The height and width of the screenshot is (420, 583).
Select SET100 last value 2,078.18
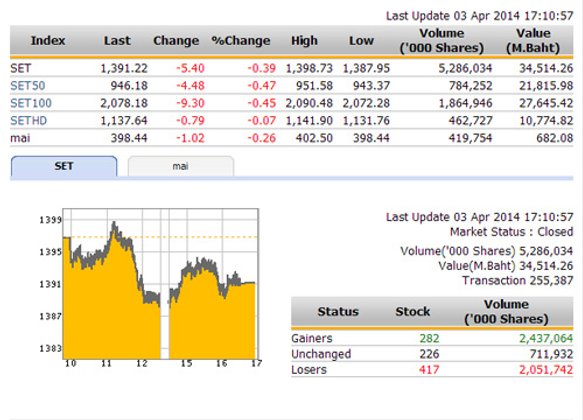[124, 103]
